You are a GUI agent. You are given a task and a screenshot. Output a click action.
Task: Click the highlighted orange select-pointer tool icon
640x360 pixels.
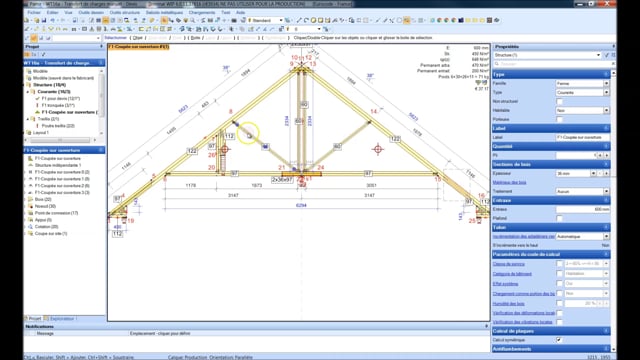click(164, 20)
